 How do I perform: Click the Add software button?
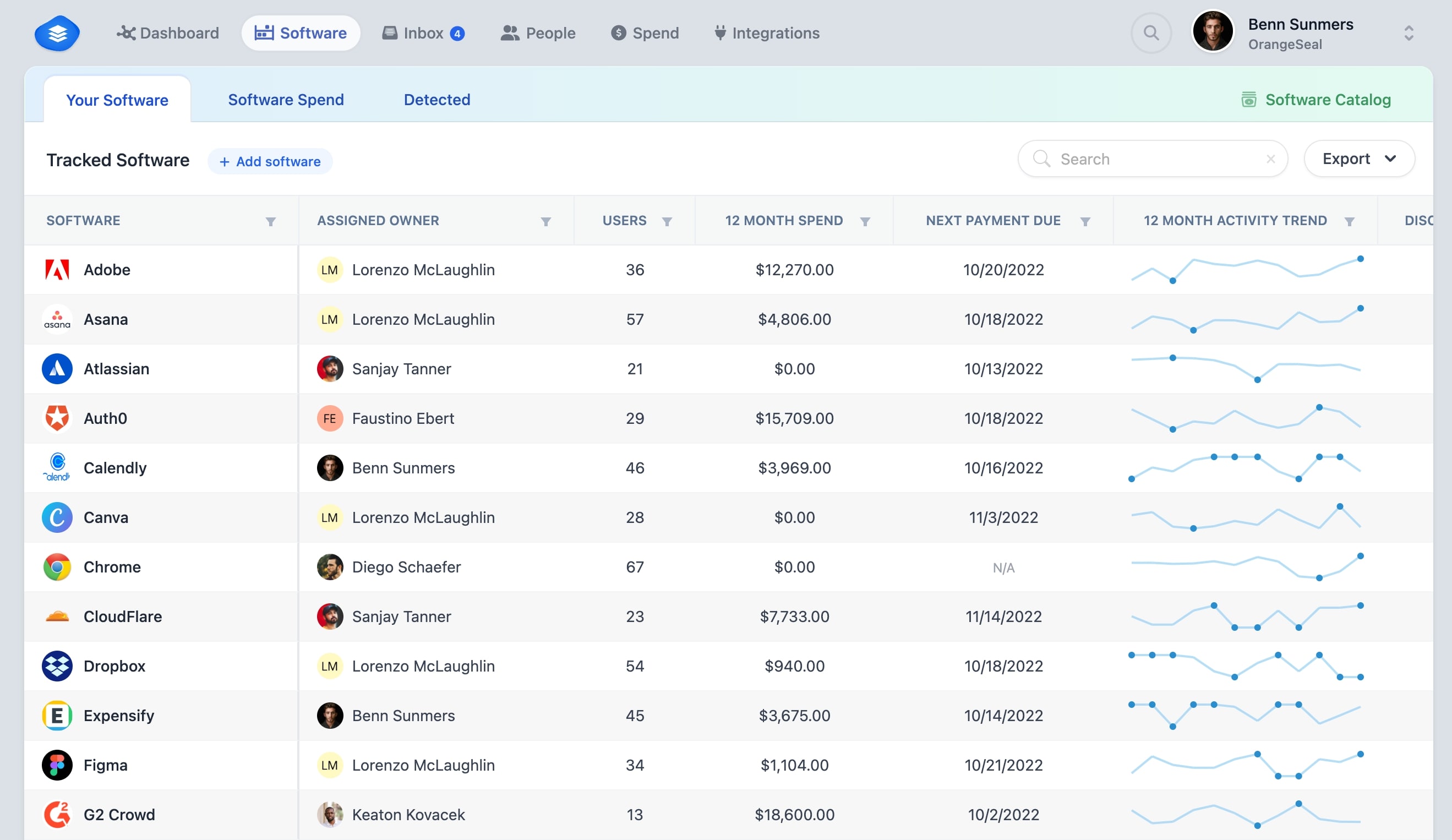coord(270,161)
